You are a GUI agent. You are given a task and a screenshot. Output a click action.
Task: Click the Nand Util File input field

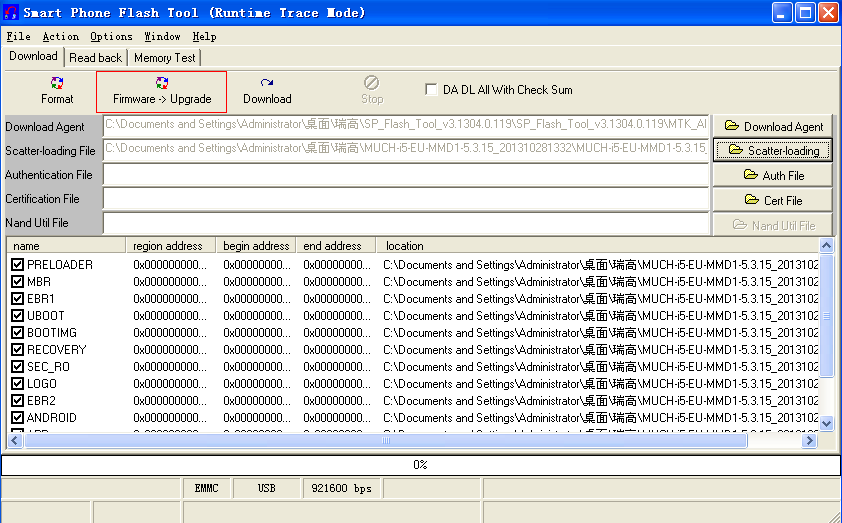click(x=406, y=223)
